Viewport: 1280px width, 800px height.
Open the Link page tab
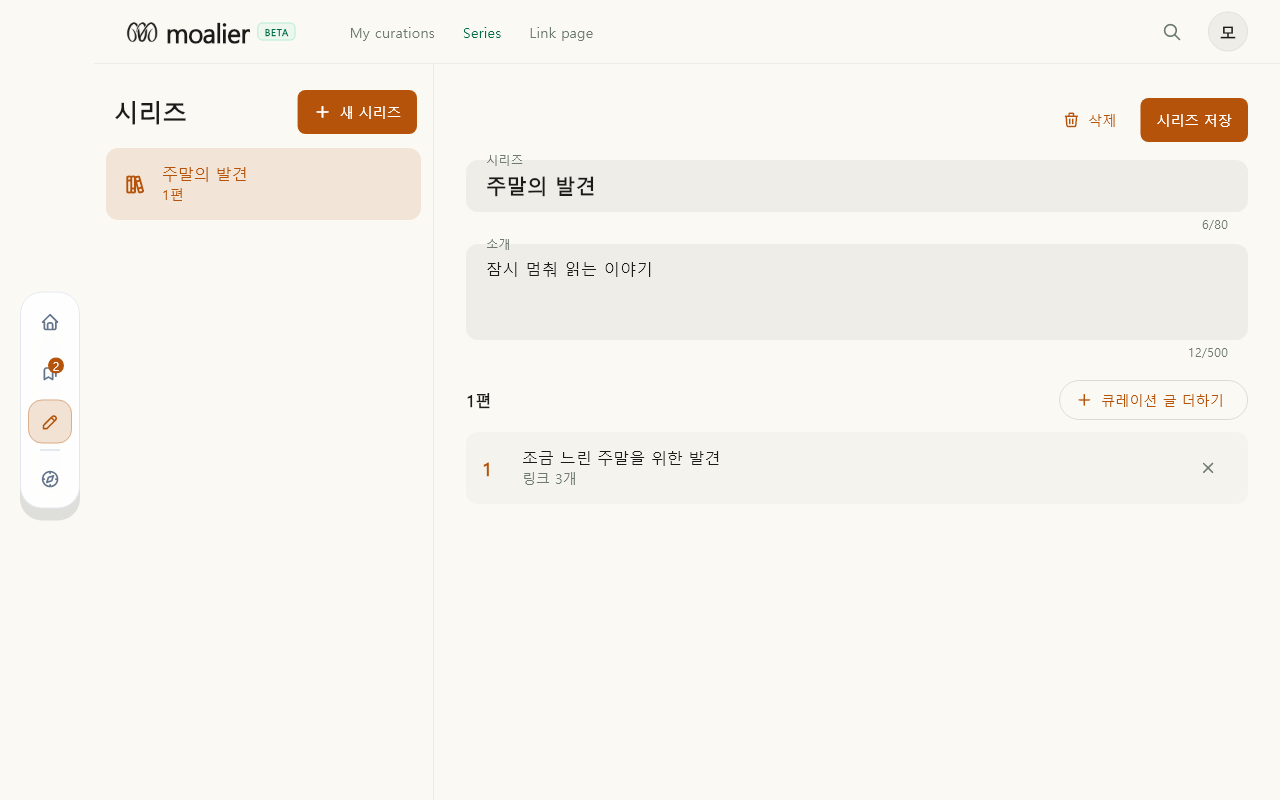[x=561, y=33]
